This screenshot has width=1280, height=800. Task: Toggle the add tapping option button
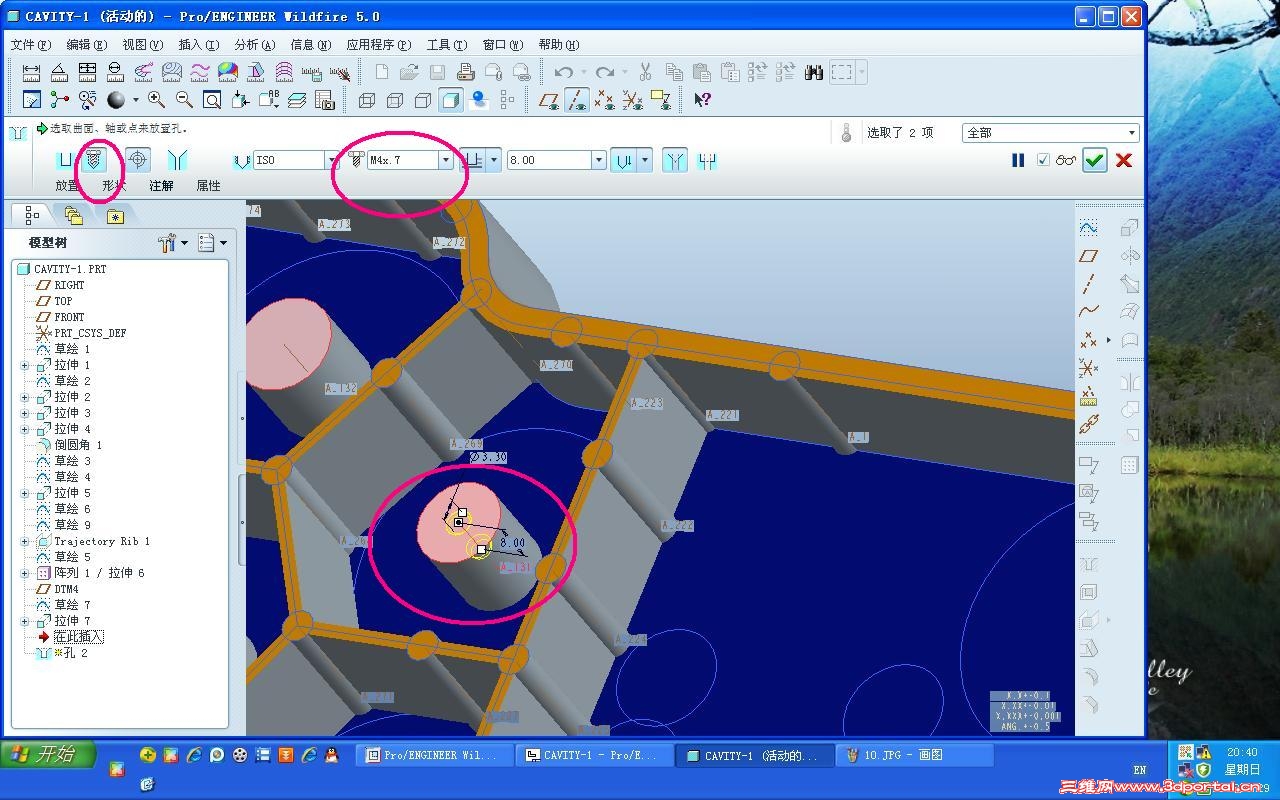click(x=138, y=160)
